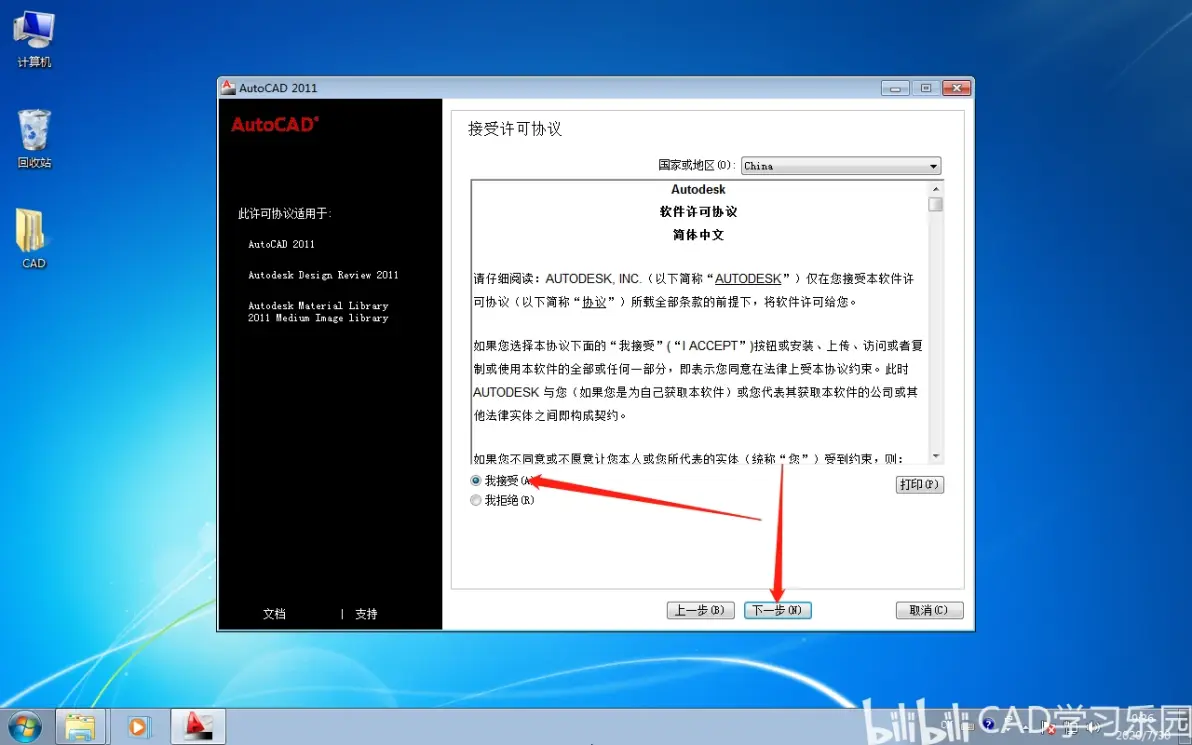Maximize the AutoCAD 2011 installer window

click(925, 88)
